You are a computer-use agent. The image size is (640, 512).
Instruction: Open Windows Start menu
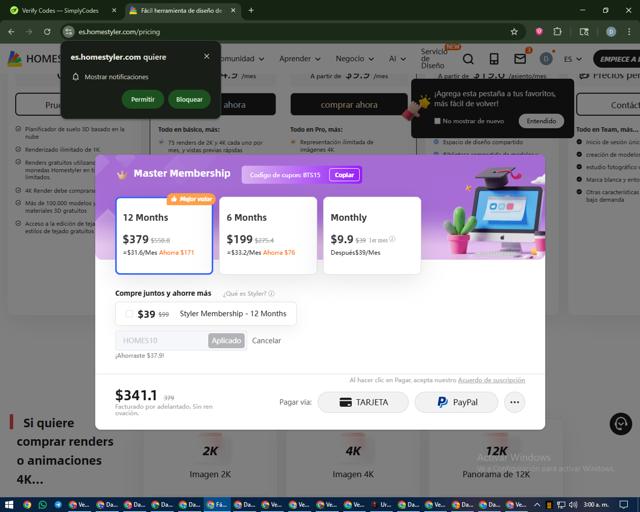(x=9, y=505)
